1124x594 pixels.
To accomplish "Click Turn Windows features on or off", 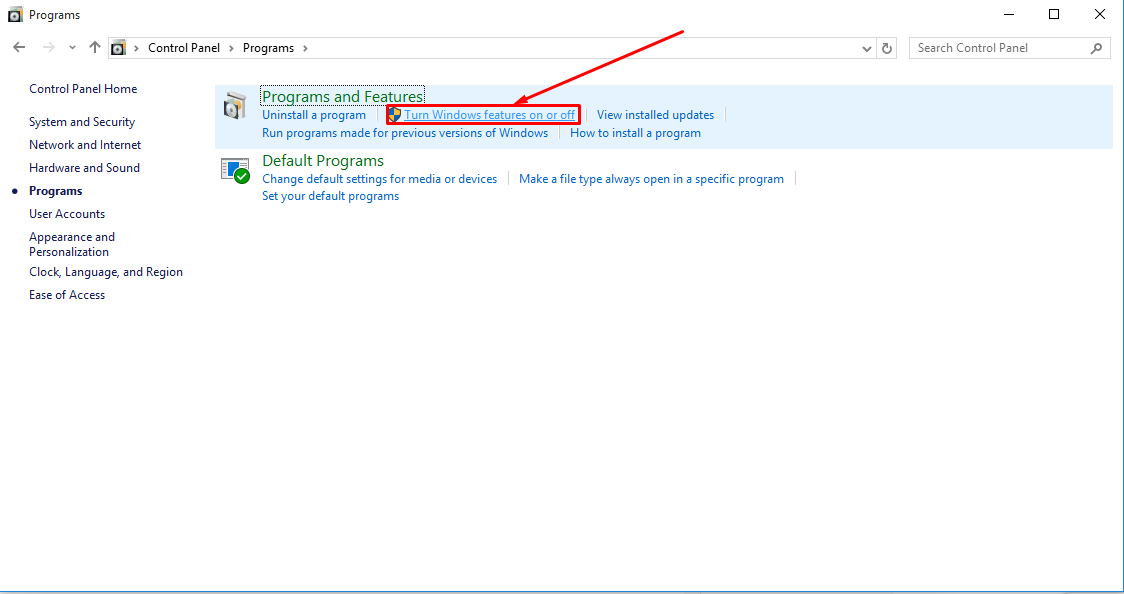I will (490, 115).
